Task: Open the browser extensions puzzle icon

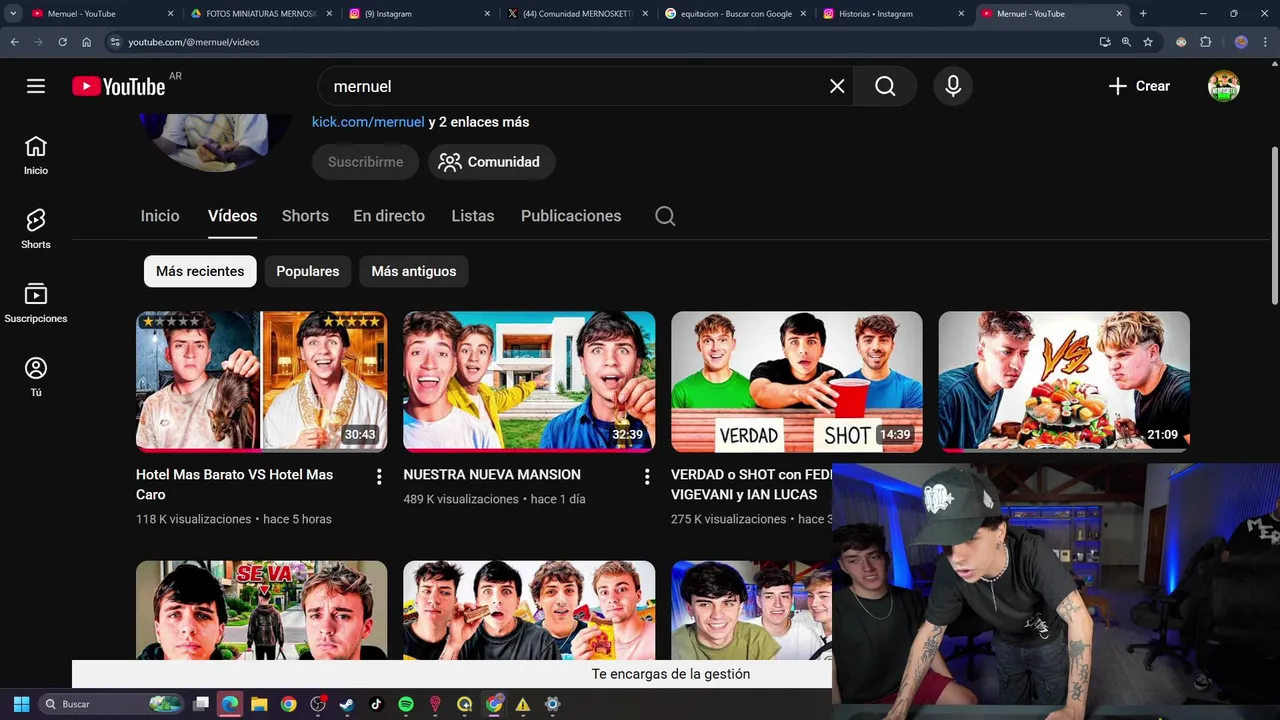Action: click(1205, 42)
